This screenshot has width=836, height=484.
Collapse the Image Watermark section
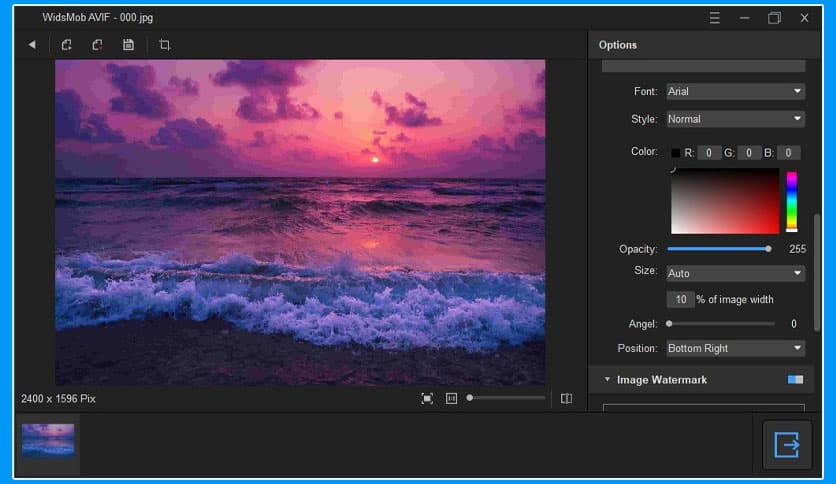click(607, 380)
